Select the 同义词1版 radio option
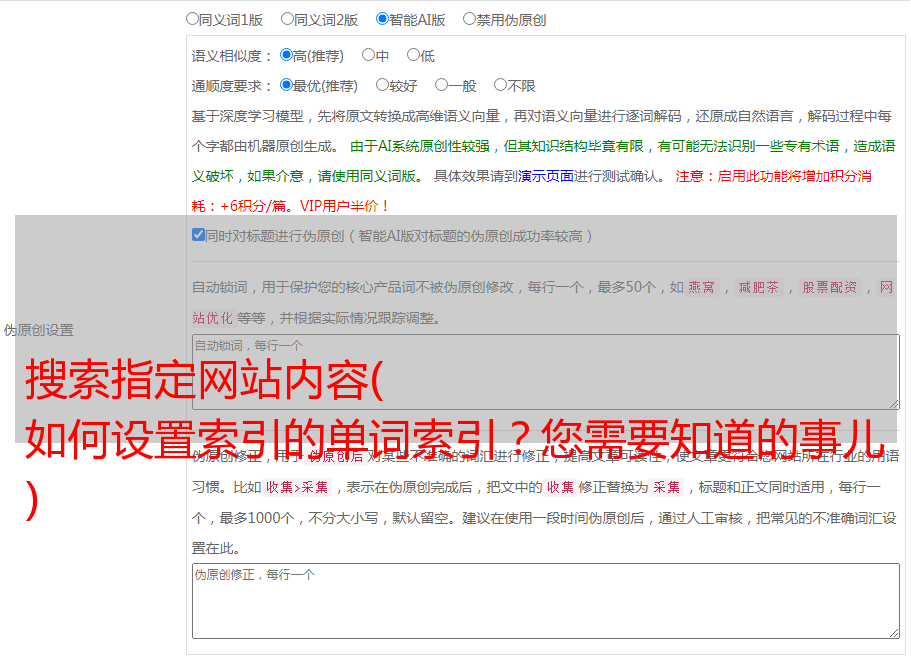 (x=192, y=19)
